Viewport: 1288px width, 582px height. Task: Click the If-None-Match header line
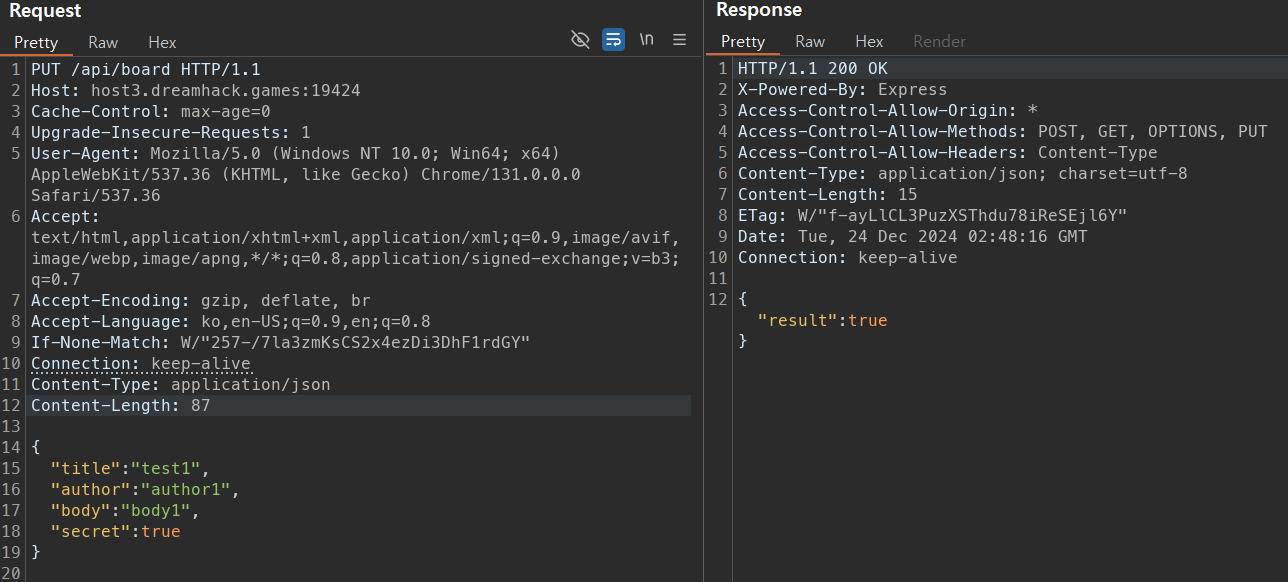coord(280,342)
